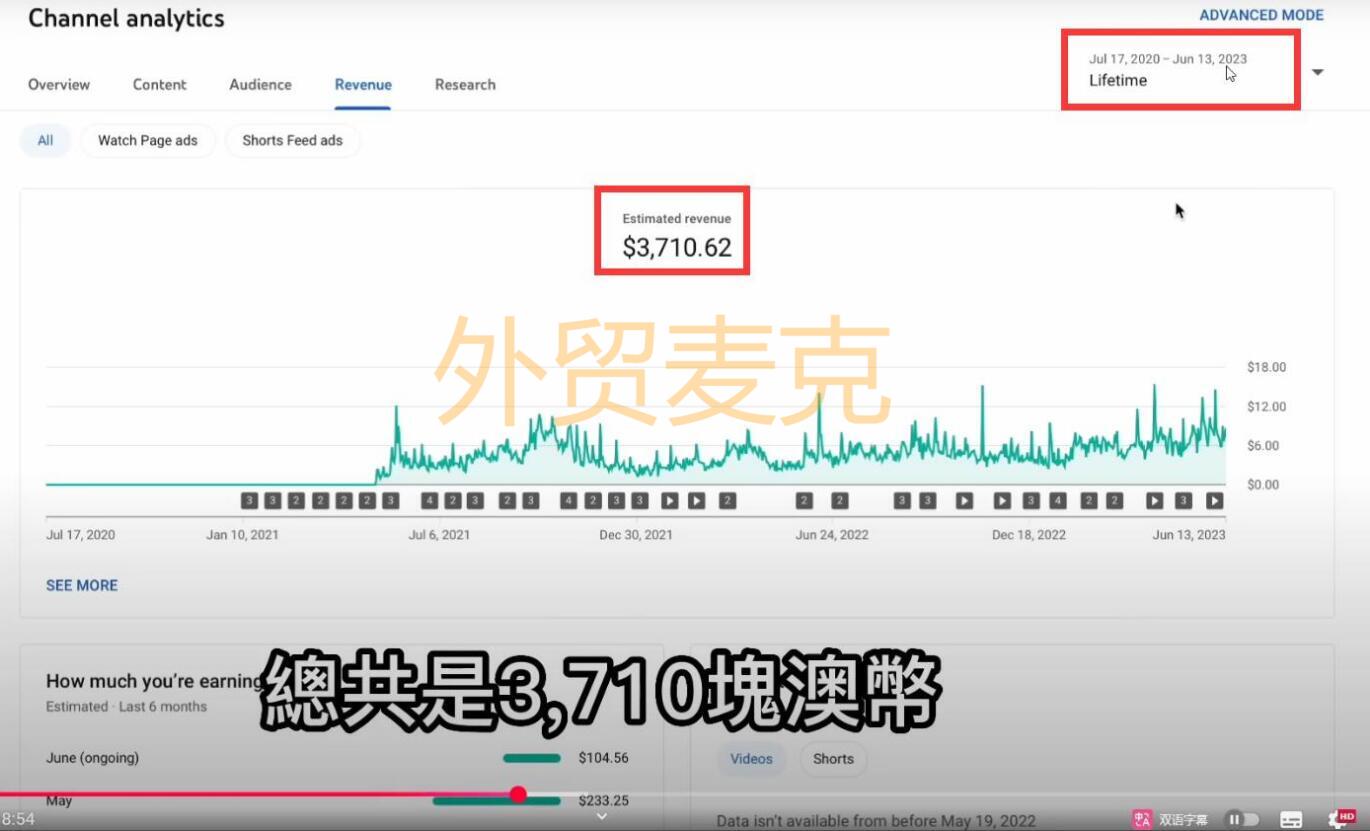The image size is (1370, 831).
Task: Click play-icon marker above Jun 13, 2023 label
Action: pyautogui.click(x=1214, y=501)
